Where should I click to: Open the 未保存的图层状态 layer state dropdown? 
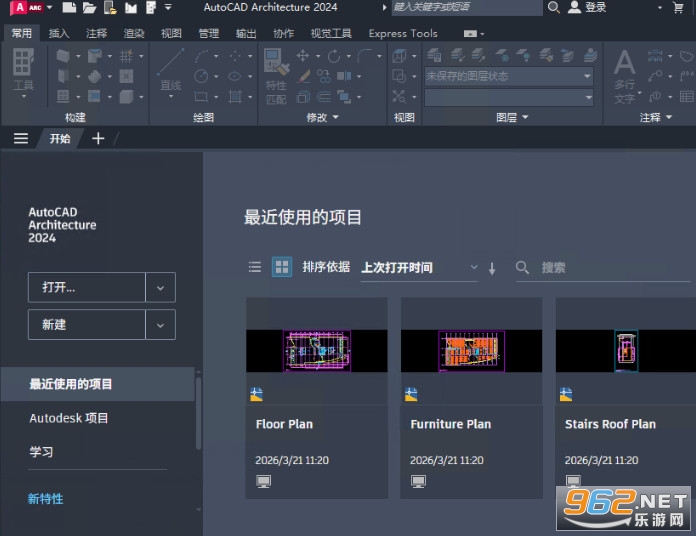[509, 76]
